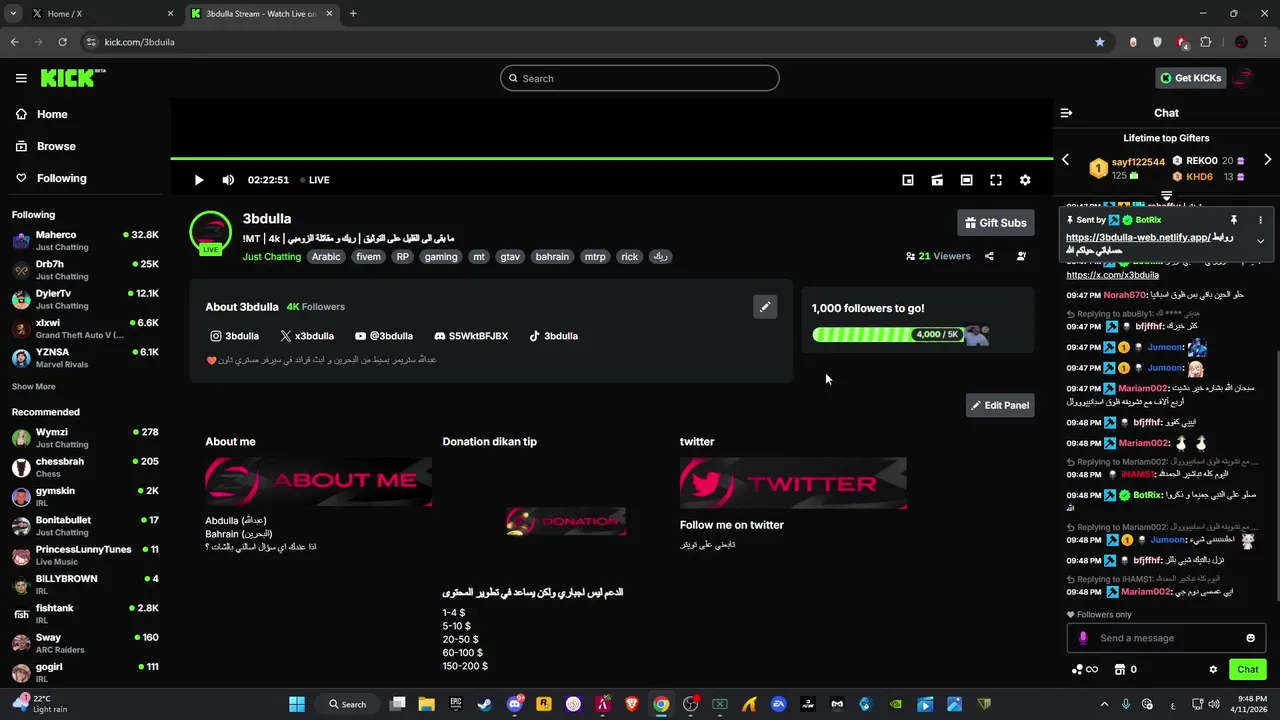Show next top gifters
The width and height of the screenshot is (1280, 720).
click(x=1267, y=160)
